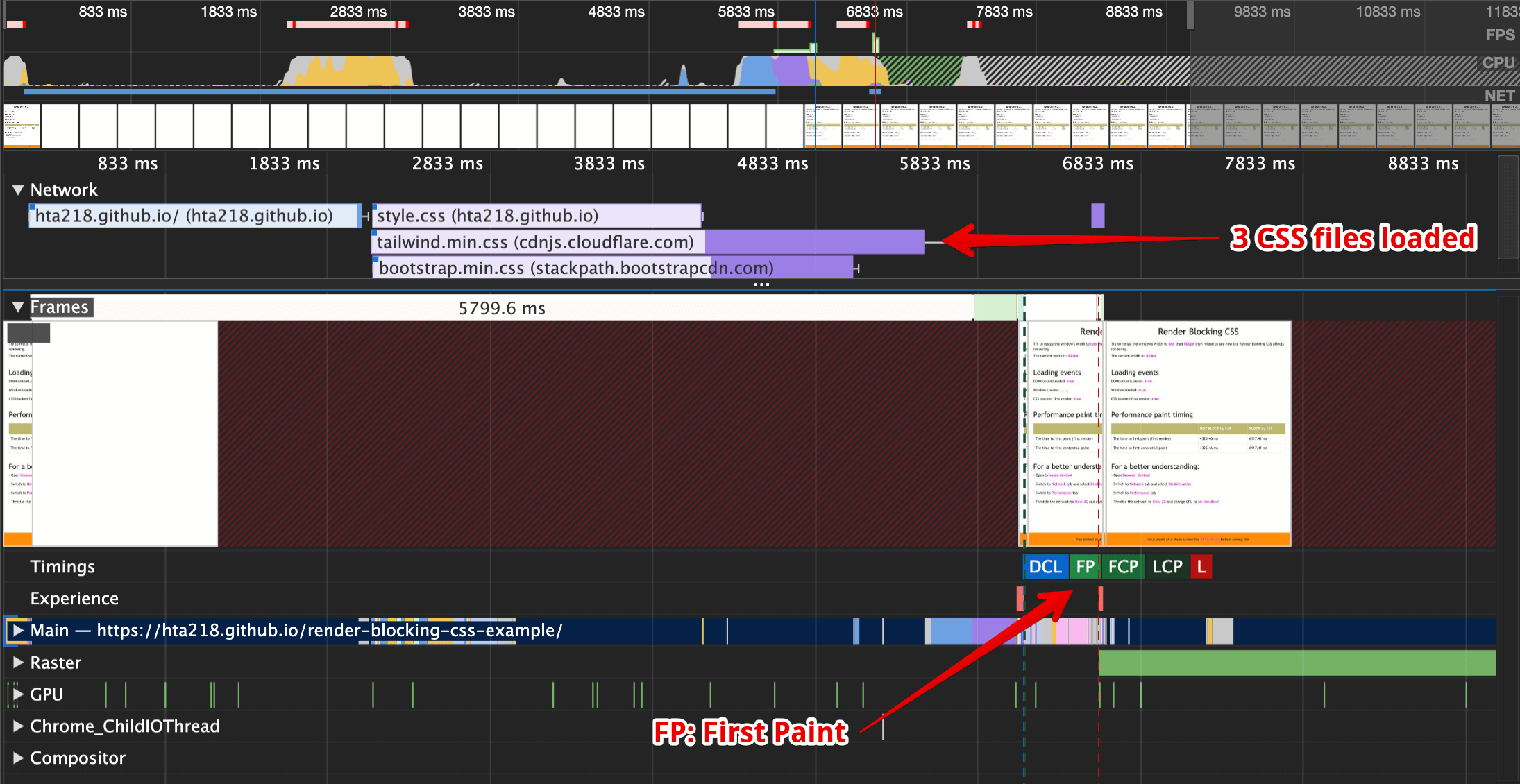This screenshot has height=784, width=1520.
Task: Click the green Raster activity bar
Action: point(1297,663)
